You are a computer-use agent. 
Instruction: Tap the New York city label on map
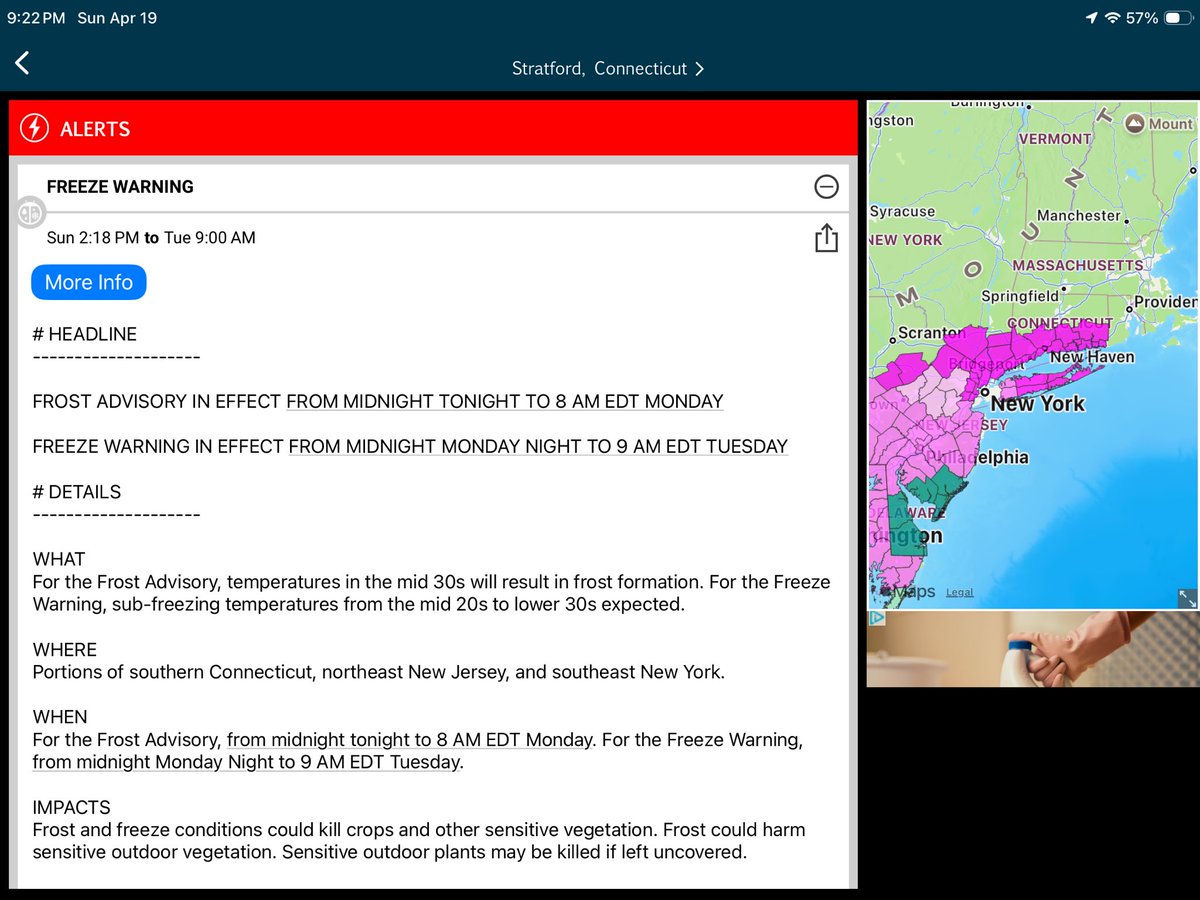coord(1037,404)
